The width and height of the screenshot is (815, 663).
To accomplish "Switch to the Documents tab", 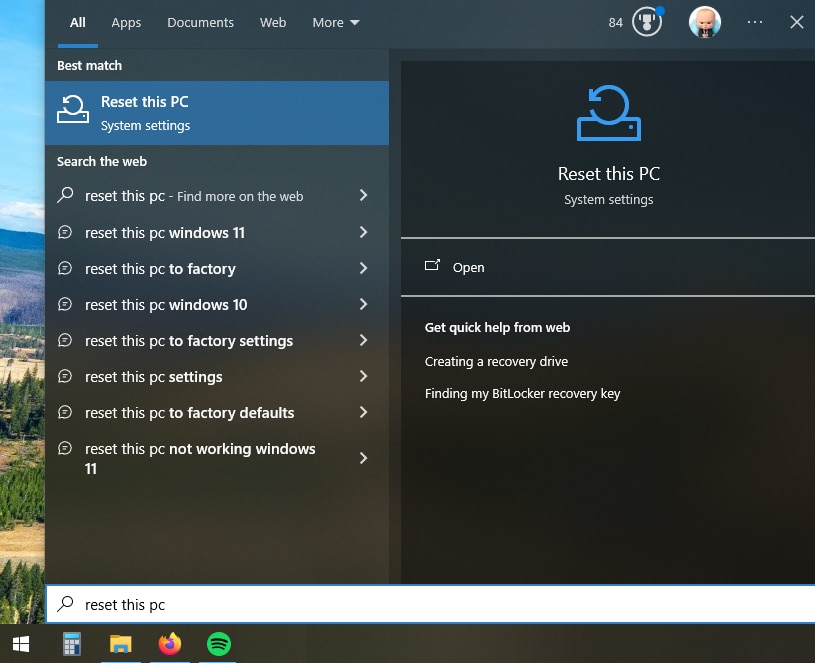I will click(x=200, y=22).
